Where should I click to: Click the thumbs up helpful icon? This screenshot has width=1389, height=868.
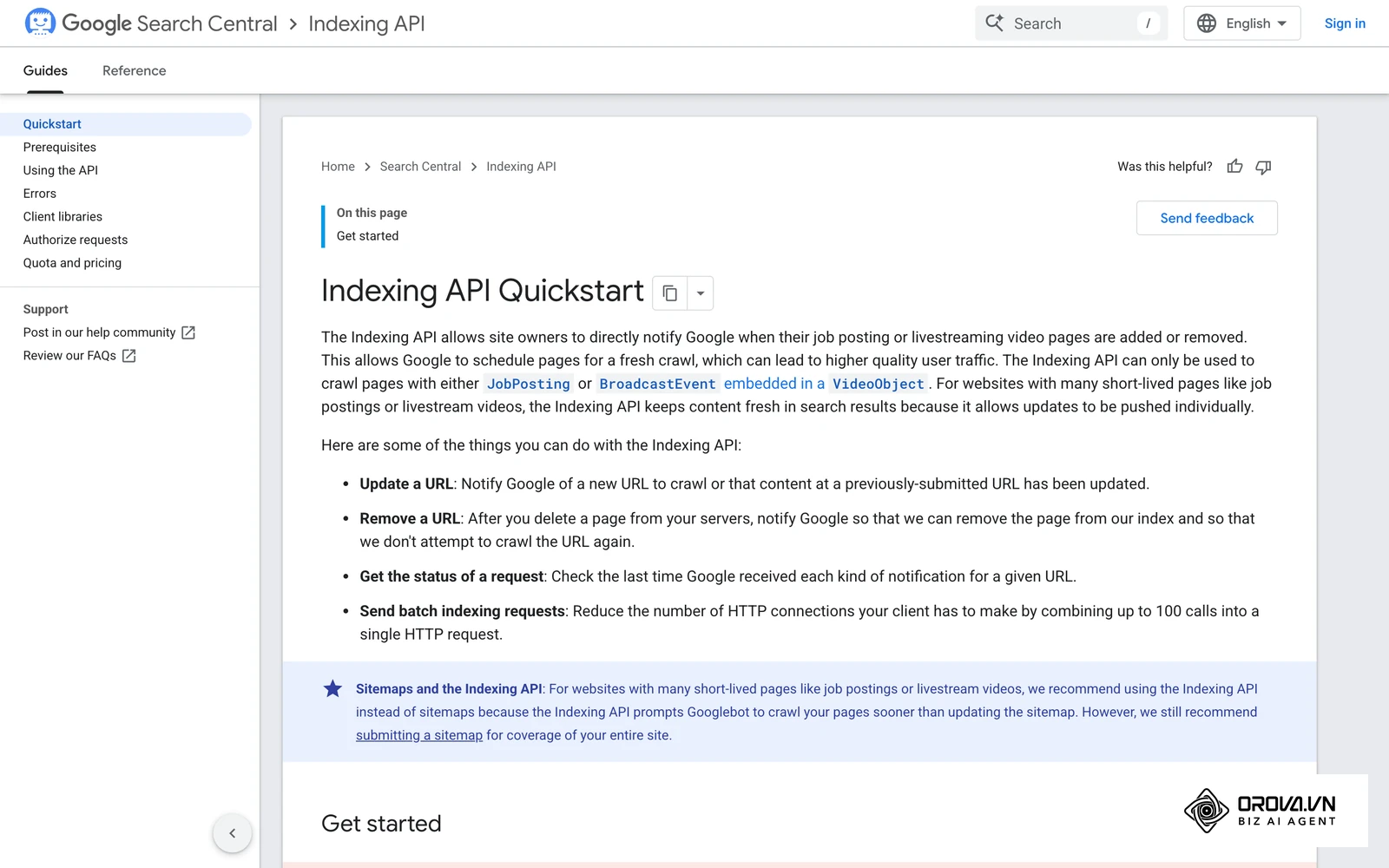click(x=1234, y=167)
